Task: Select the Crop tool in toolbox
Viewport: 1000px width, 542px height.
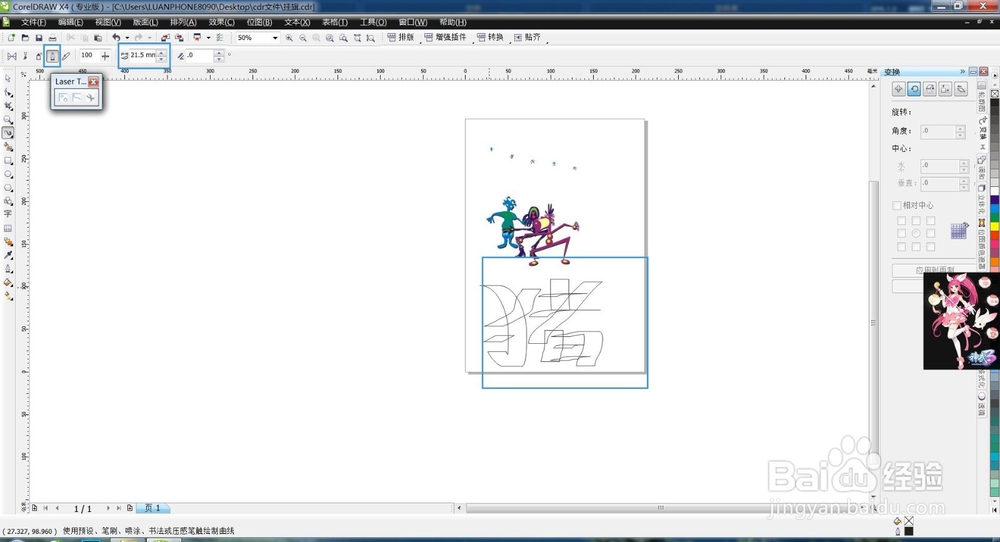Action: 8,106
